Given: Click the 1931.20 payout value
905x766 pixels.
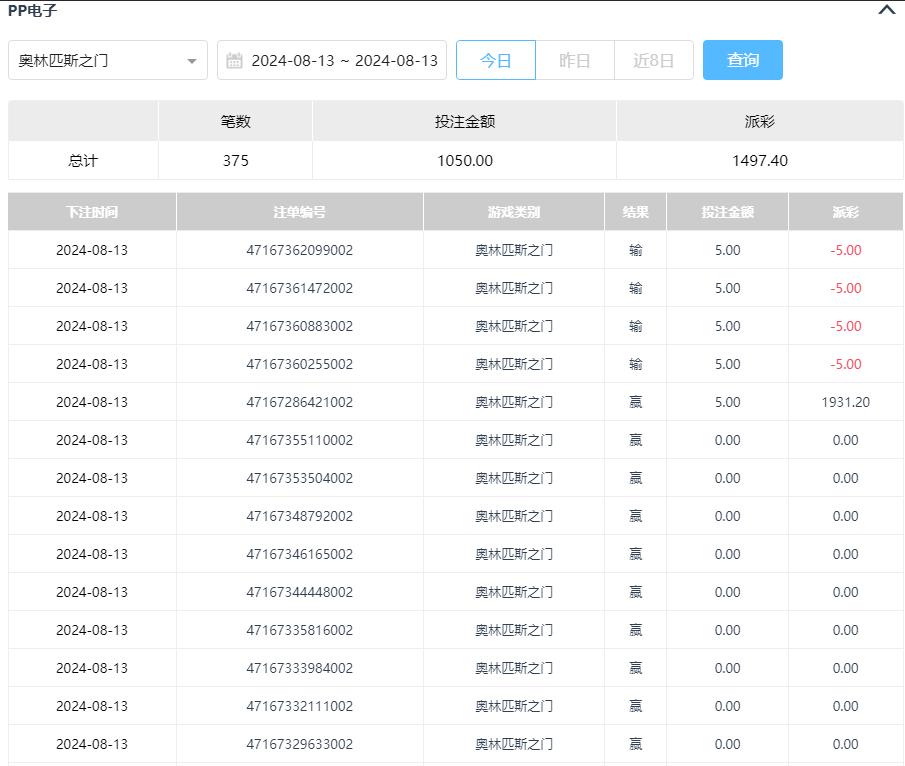Looking at the screenshot, I should pos(846,402).
